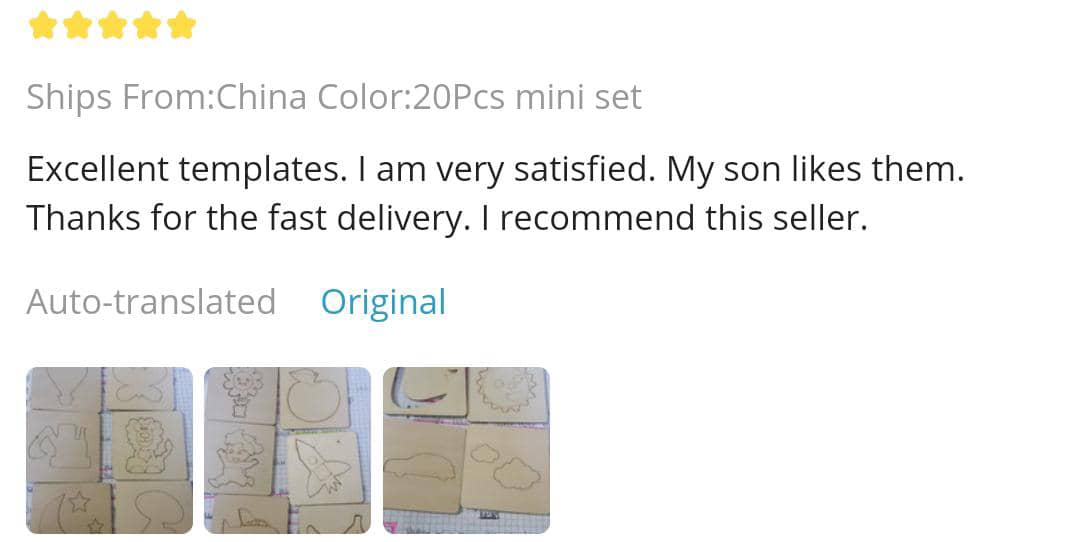Click the fourth yellow rating star

click(x=147, y=25)
